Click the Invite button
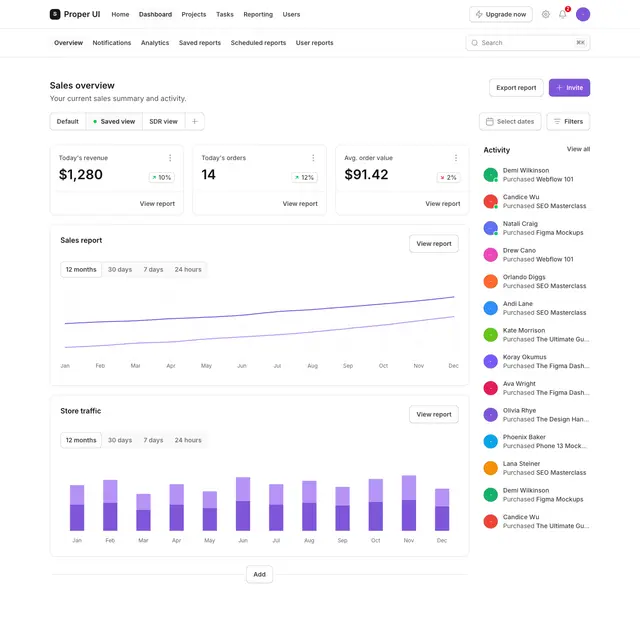Image resolution: width=640 pixels, height=626 pixels. 569,87
